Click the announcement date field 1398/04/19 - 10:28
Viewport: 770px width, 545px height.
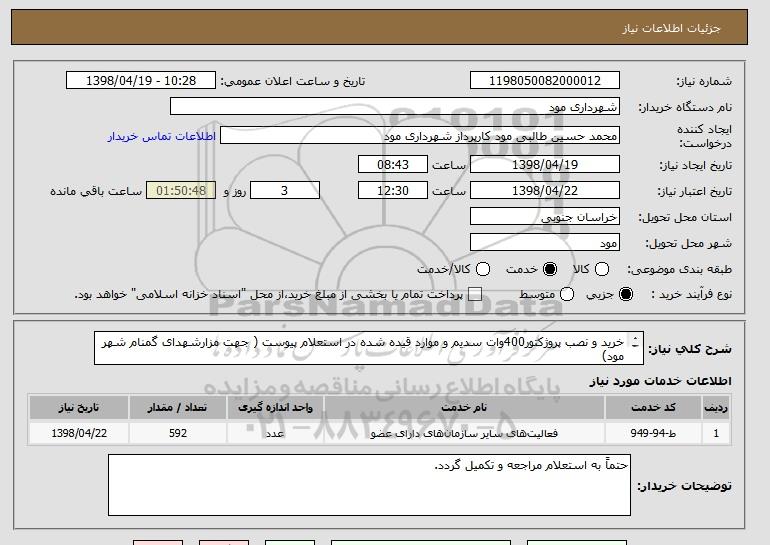pyautogui.click(x=141, y=81)
